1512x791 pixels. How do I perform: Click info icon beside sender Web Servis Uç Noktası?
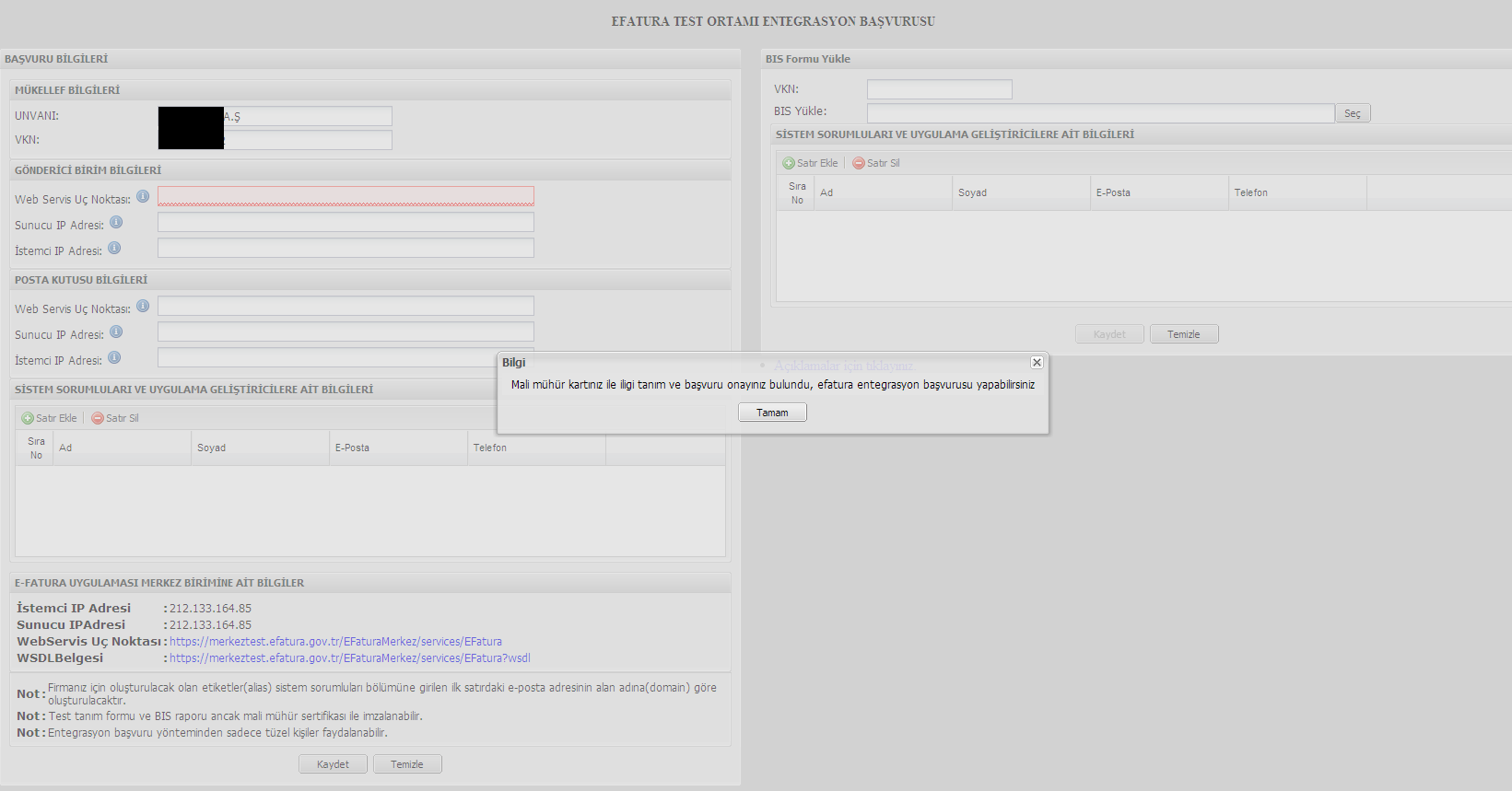click(x=143, y=196)
